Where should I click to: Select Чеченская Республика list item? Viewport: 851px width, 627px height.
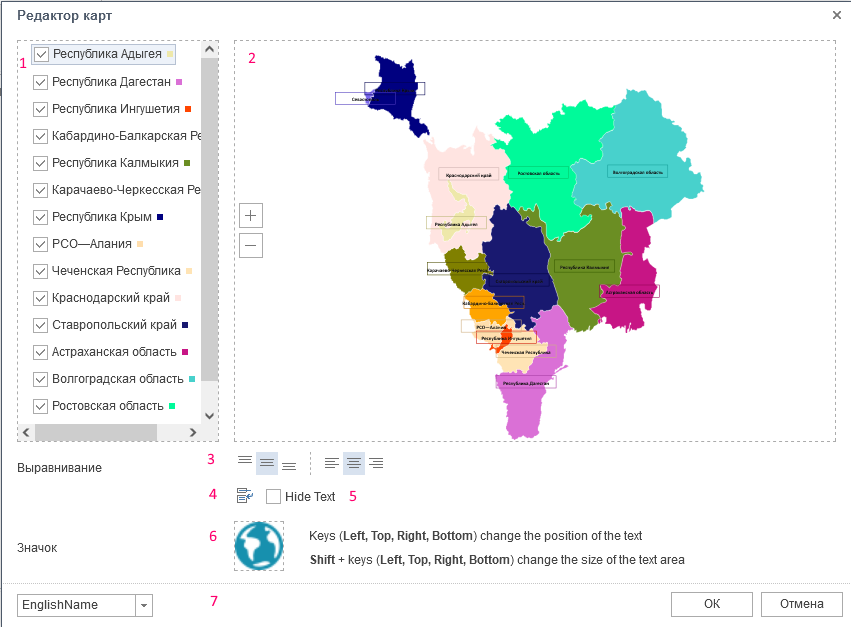coord(116,271)
